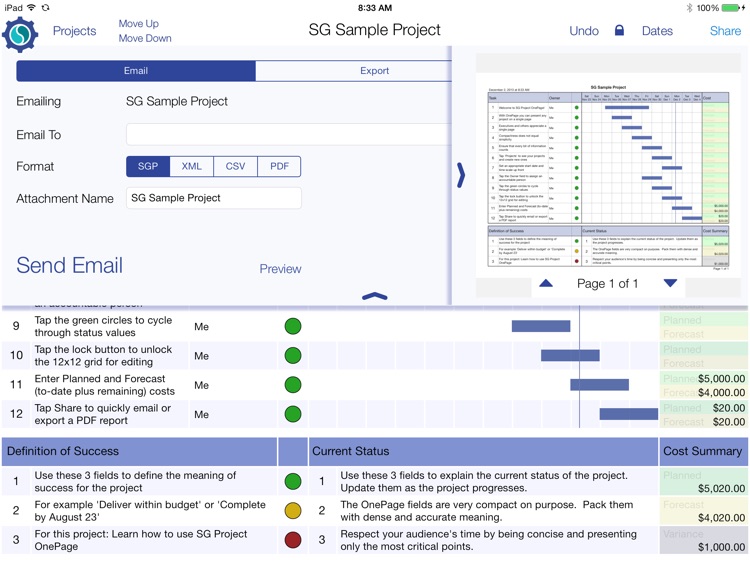Tap the SG Project gear logo icon
The image size is (750, 563).
[20, 34]
